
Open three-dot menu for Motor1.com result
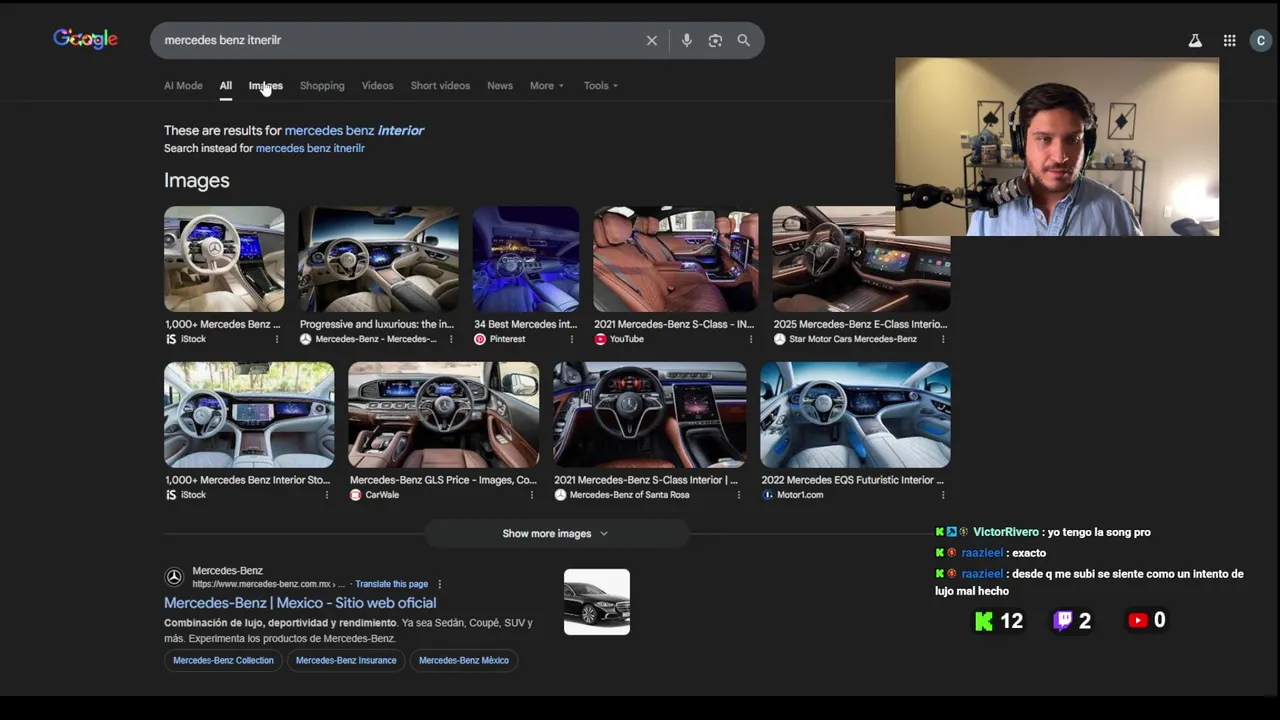click(943, 495)
